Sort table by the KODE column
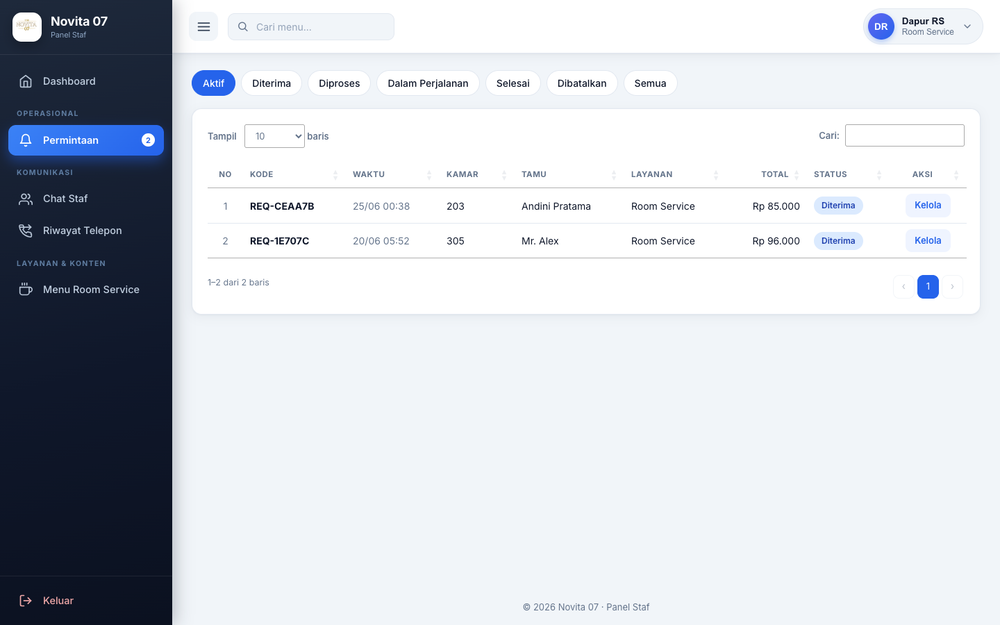 click(x=293, y=174)
